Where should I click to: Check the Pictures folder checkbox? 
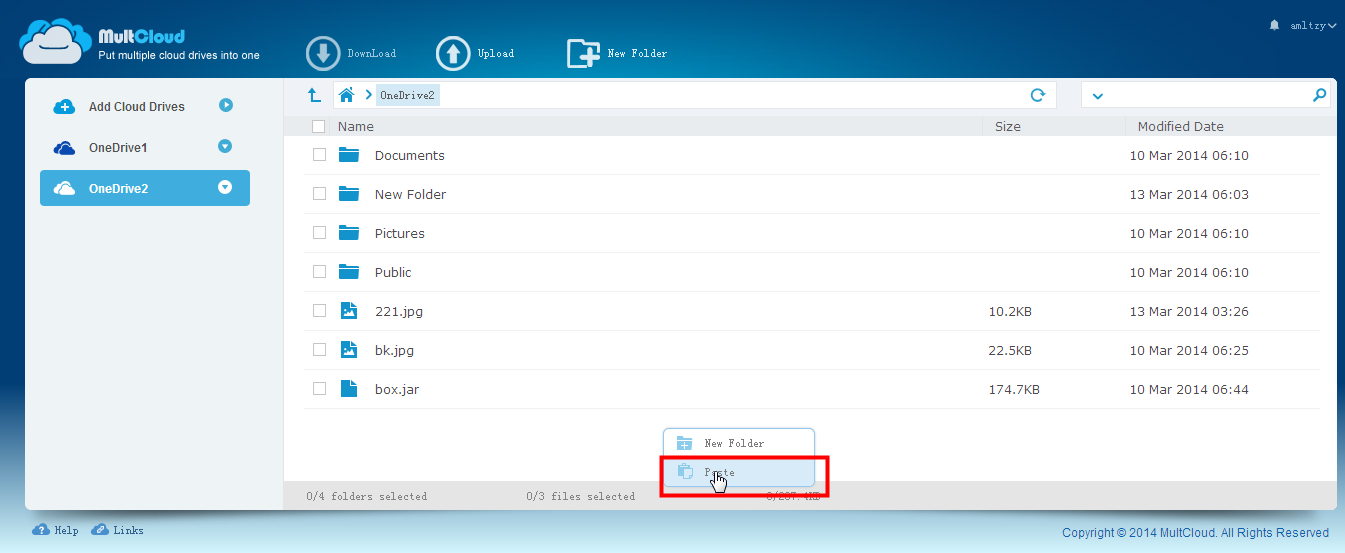tap(319, 233)
